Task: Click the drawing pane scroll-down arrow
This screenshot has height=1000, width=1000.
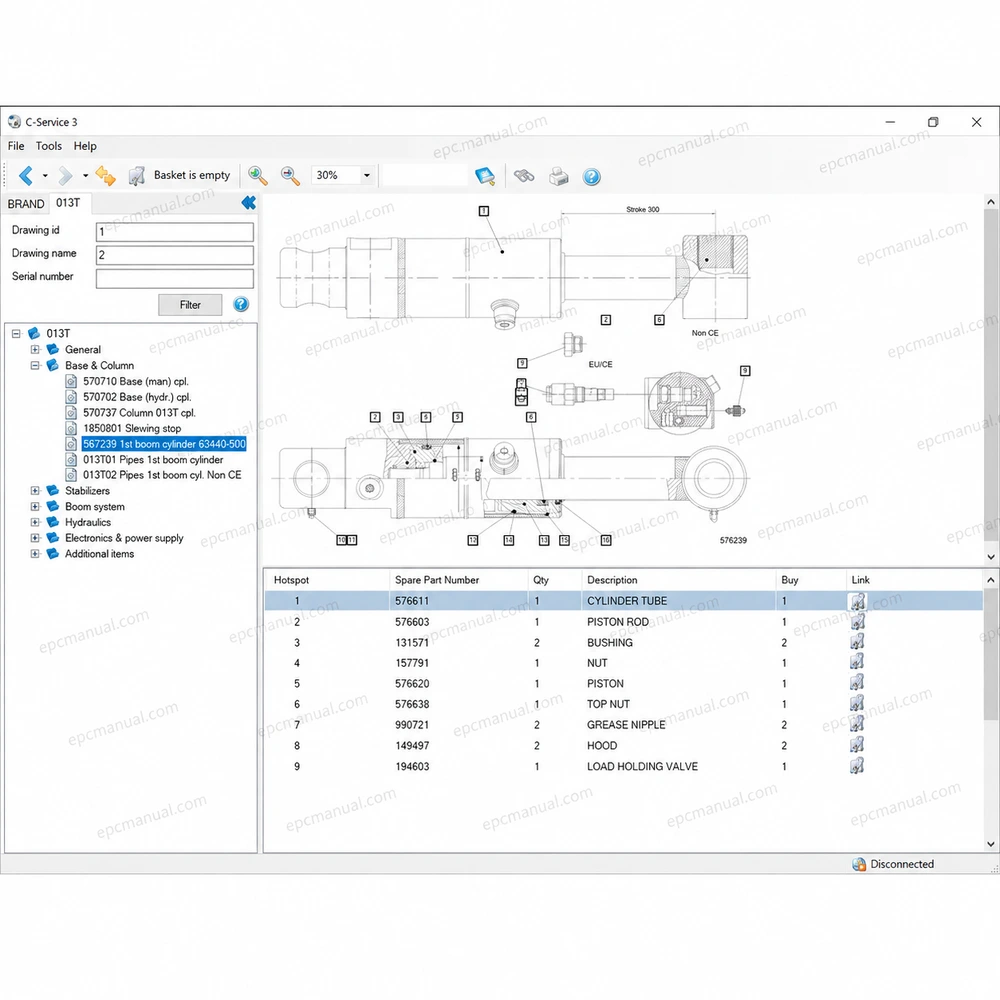Action: pyautogui.click(x=990, y=557)
